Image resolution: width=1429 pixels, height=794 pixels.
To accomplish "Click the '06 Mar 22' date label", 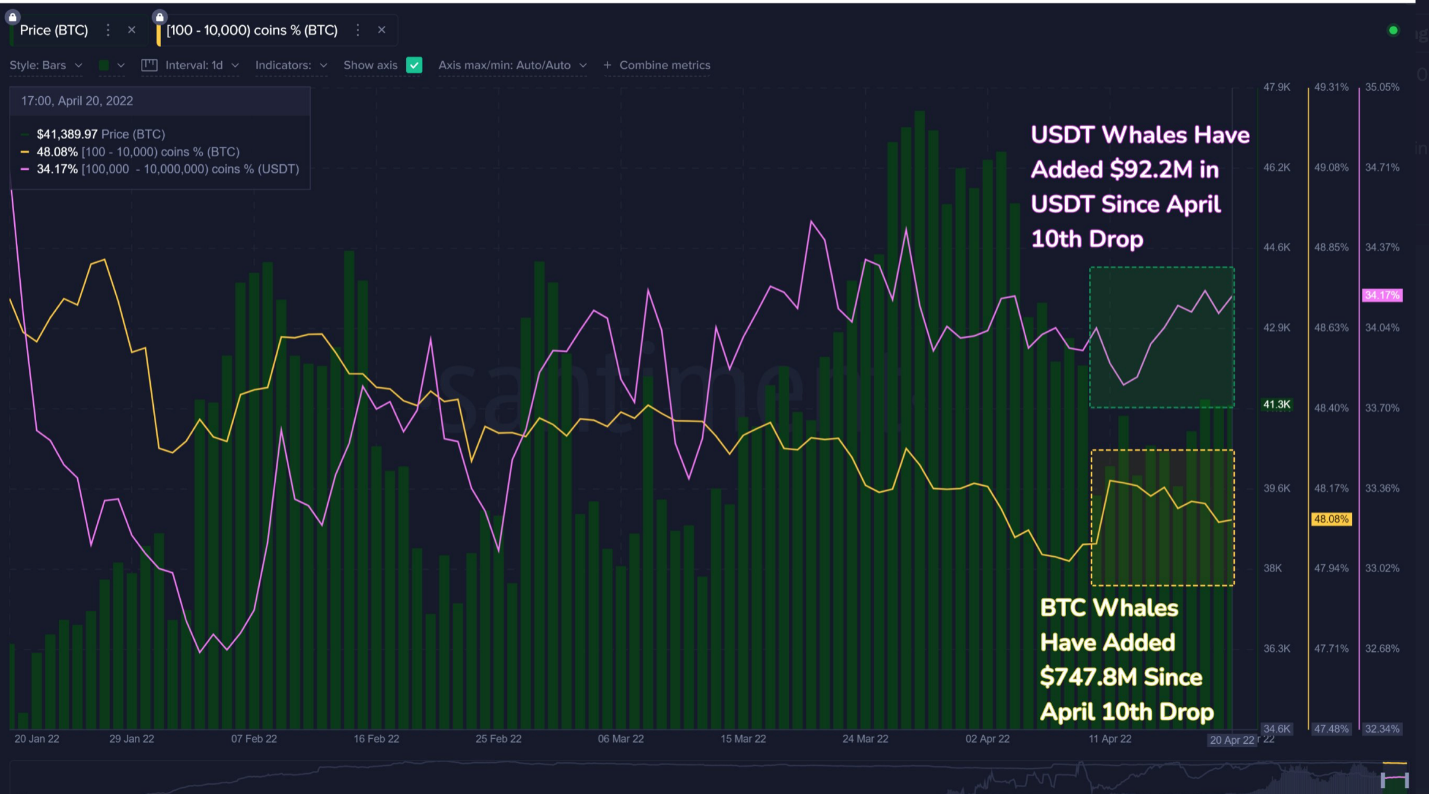I will (621, 739).
